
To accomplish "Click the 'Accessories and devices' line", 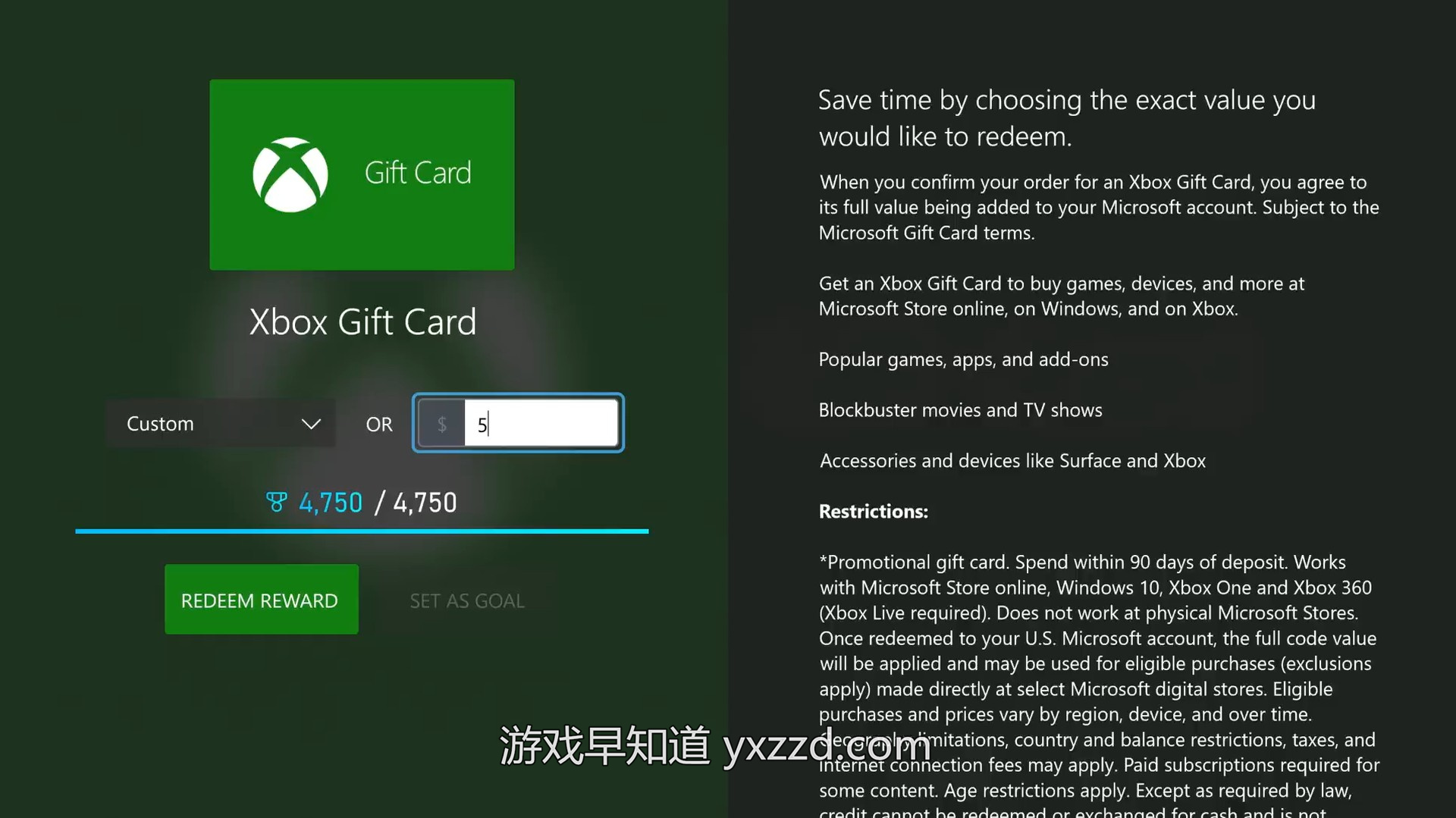I will [1012, 461].
